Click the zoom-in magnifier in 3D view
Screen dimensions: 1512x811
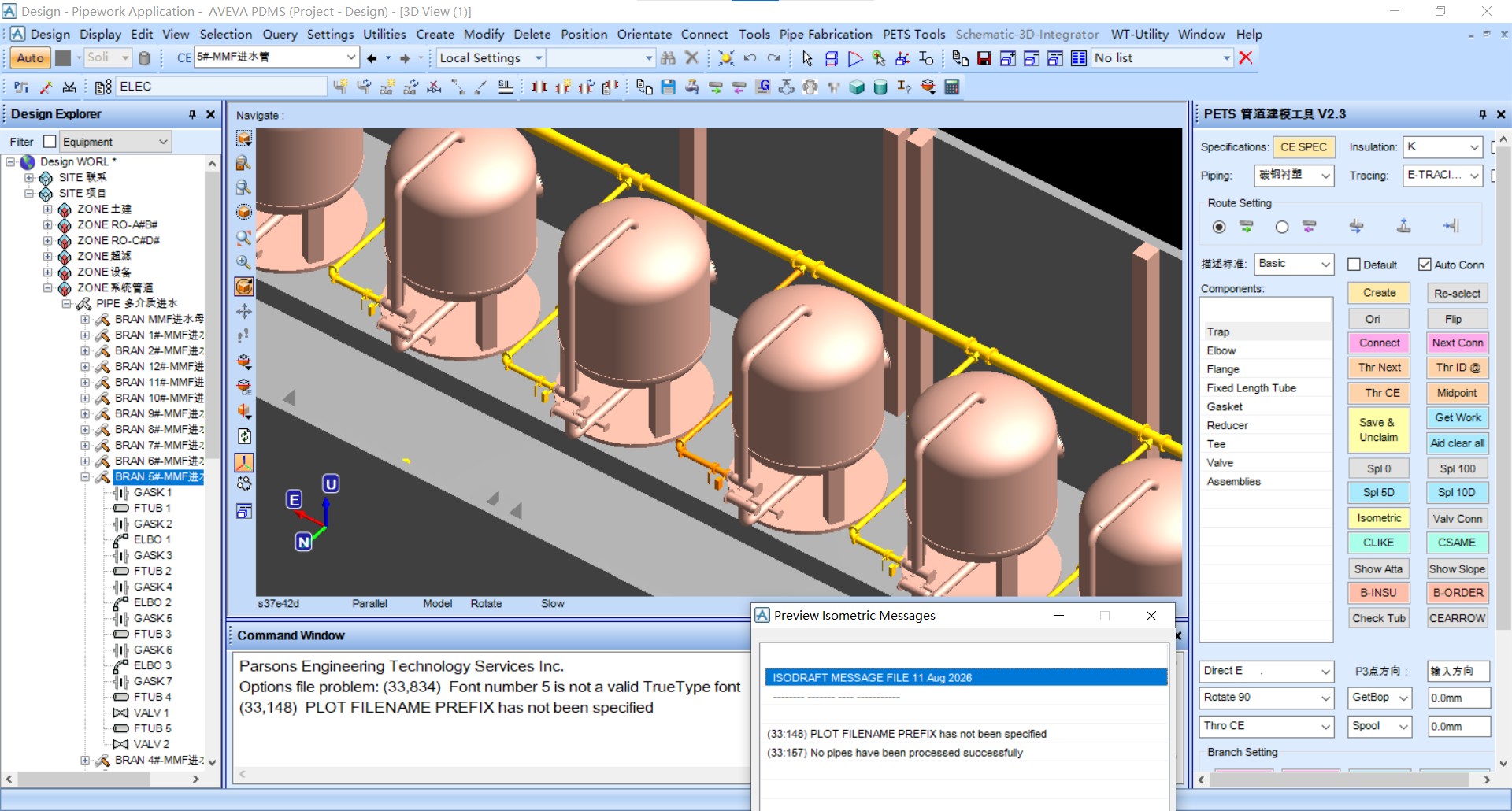[244, 261]
